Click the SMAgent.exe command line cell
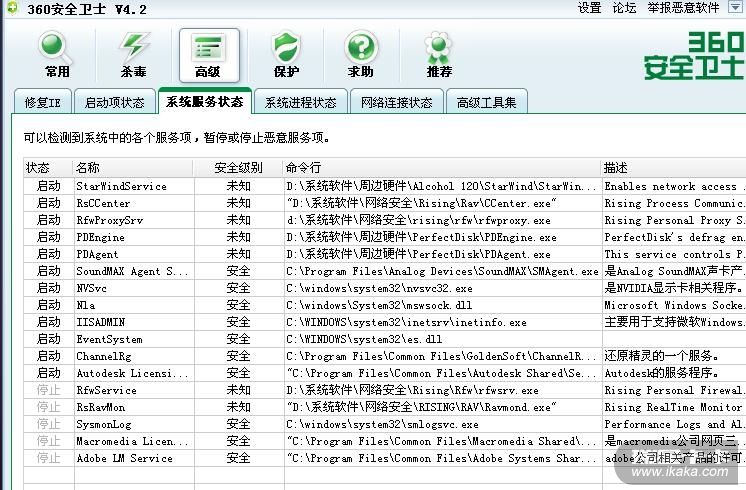Screen dimensions: 746x490 [442, 271]
